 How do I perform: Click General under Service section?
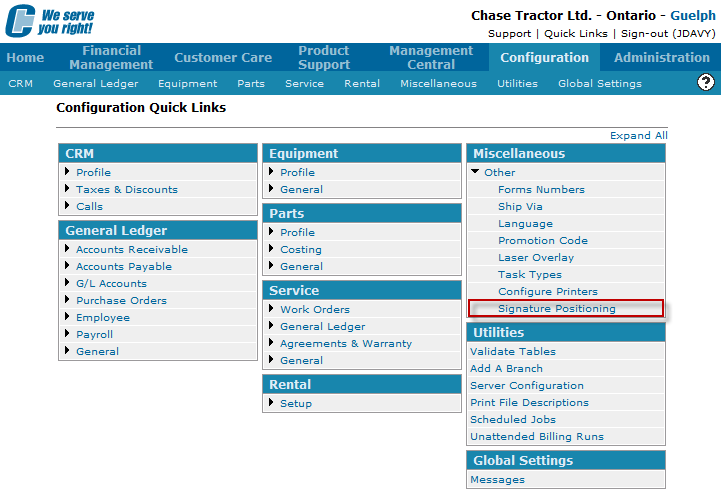click(x=301, y=361)
